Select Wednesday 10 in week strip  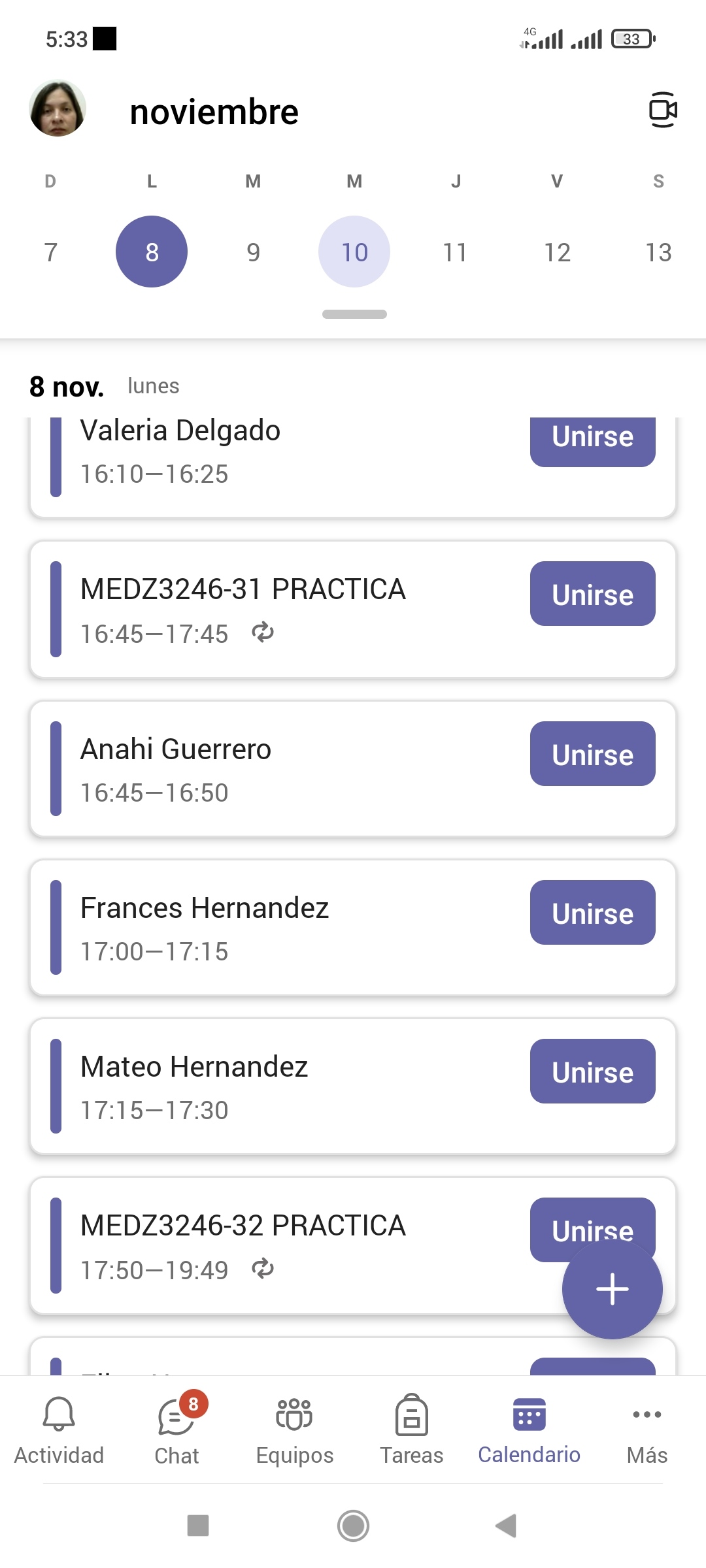coord(354,252)
